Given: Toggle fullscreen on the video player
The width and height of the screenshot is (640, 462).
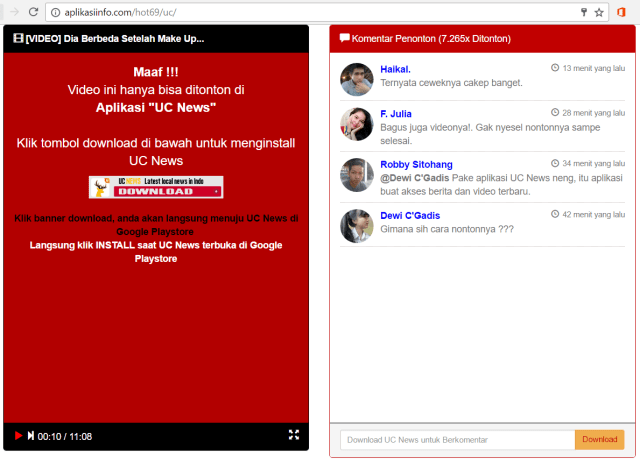Looking at the screenshot, I should 294,435.
